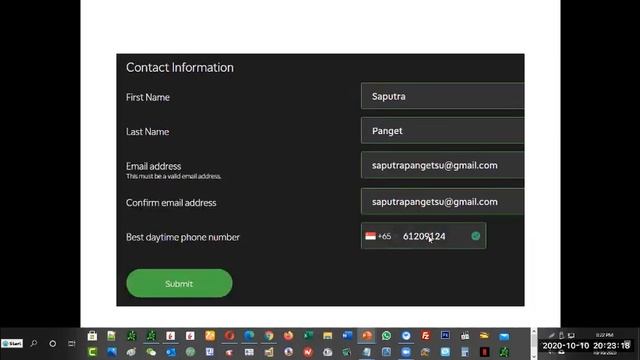
Task: Focus the First Name field containing Saputra
Action: pos(442,96)
